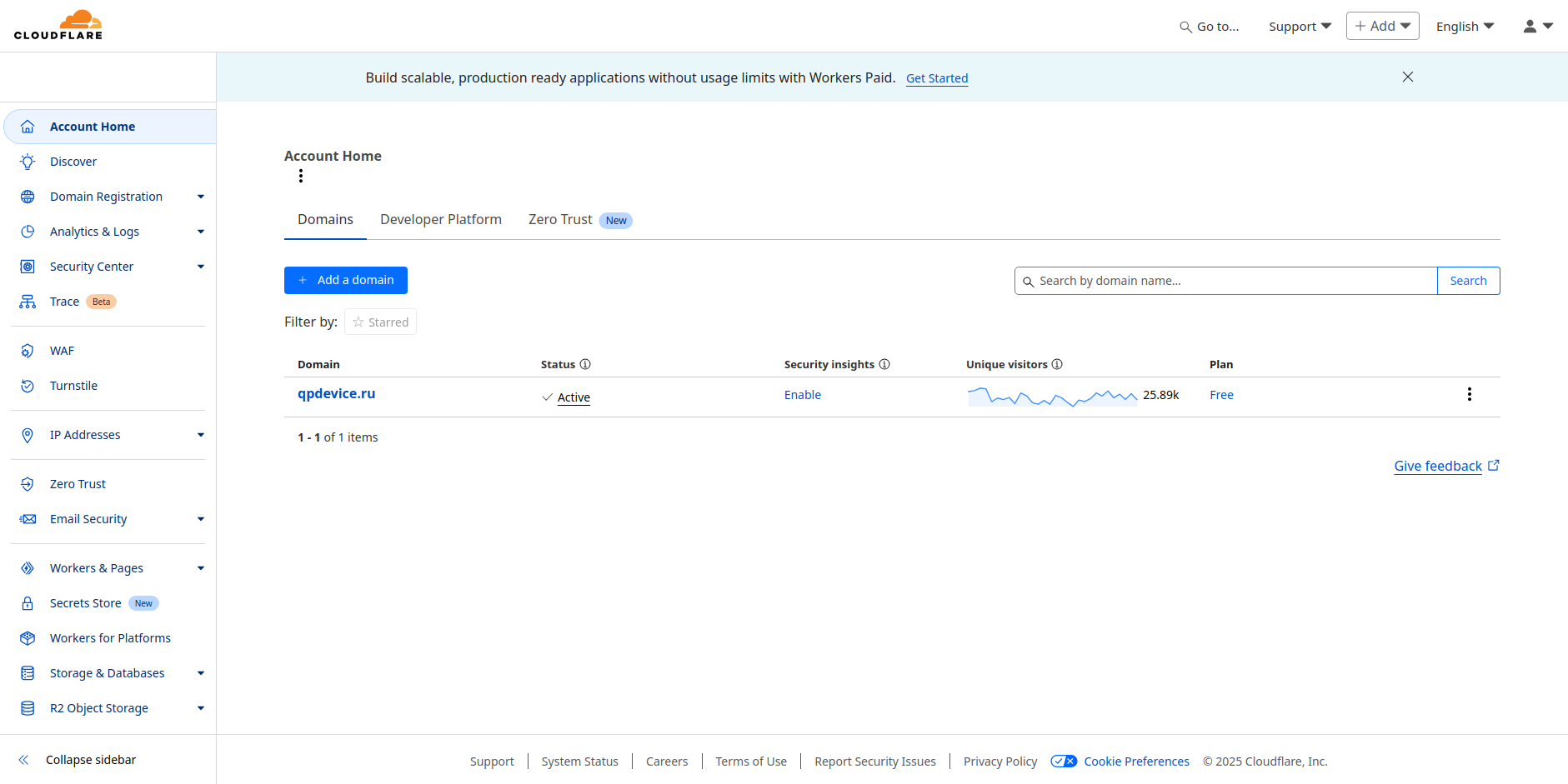
Task: Open the qpdevice.ru row three-dot menu
Action: pos(1469,394)
